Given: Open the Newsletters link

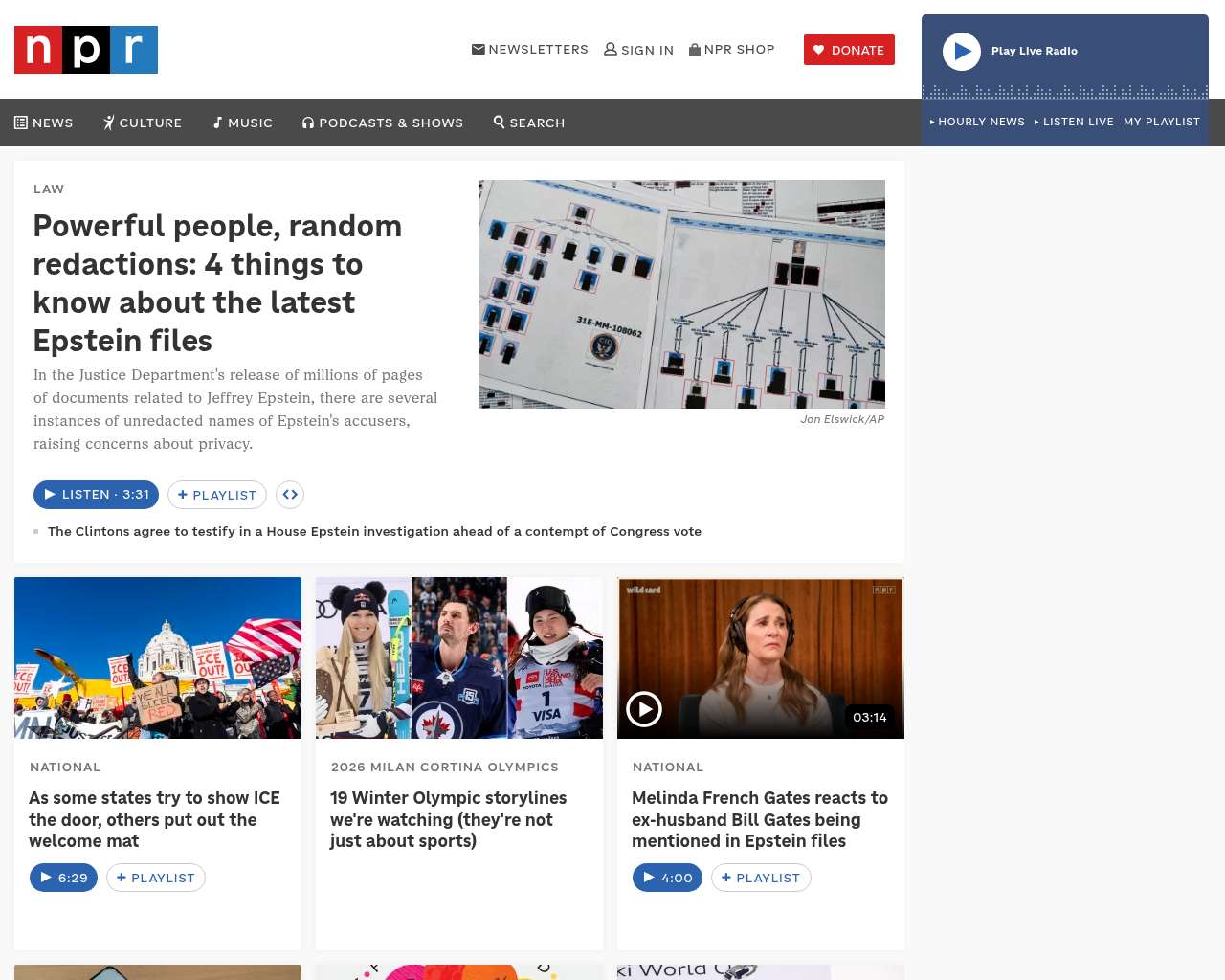Looking at the screenshot, I should [530, 50].
